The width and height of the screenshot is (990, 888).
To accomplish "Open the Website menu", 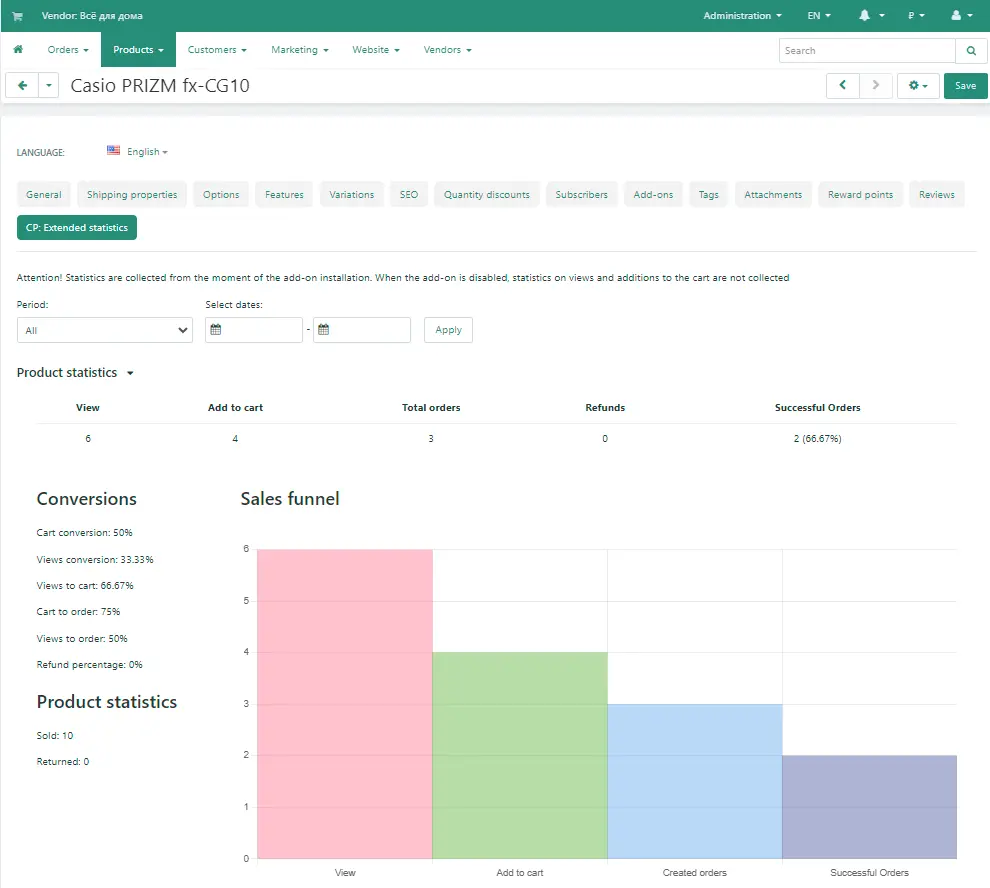I will point(376,50).
